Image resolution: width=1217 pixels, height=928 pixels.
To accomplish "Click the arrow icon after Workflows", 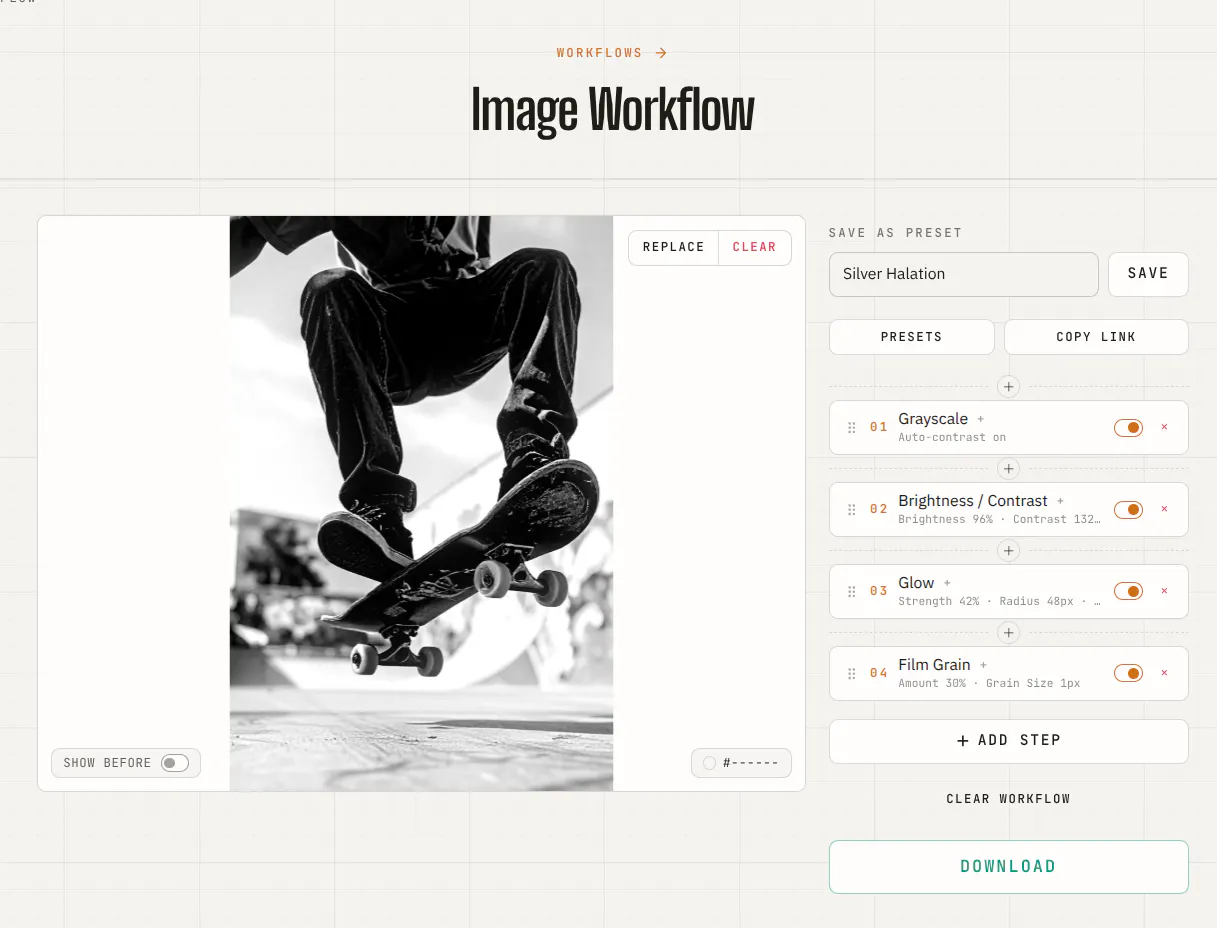I will point(661,53).
